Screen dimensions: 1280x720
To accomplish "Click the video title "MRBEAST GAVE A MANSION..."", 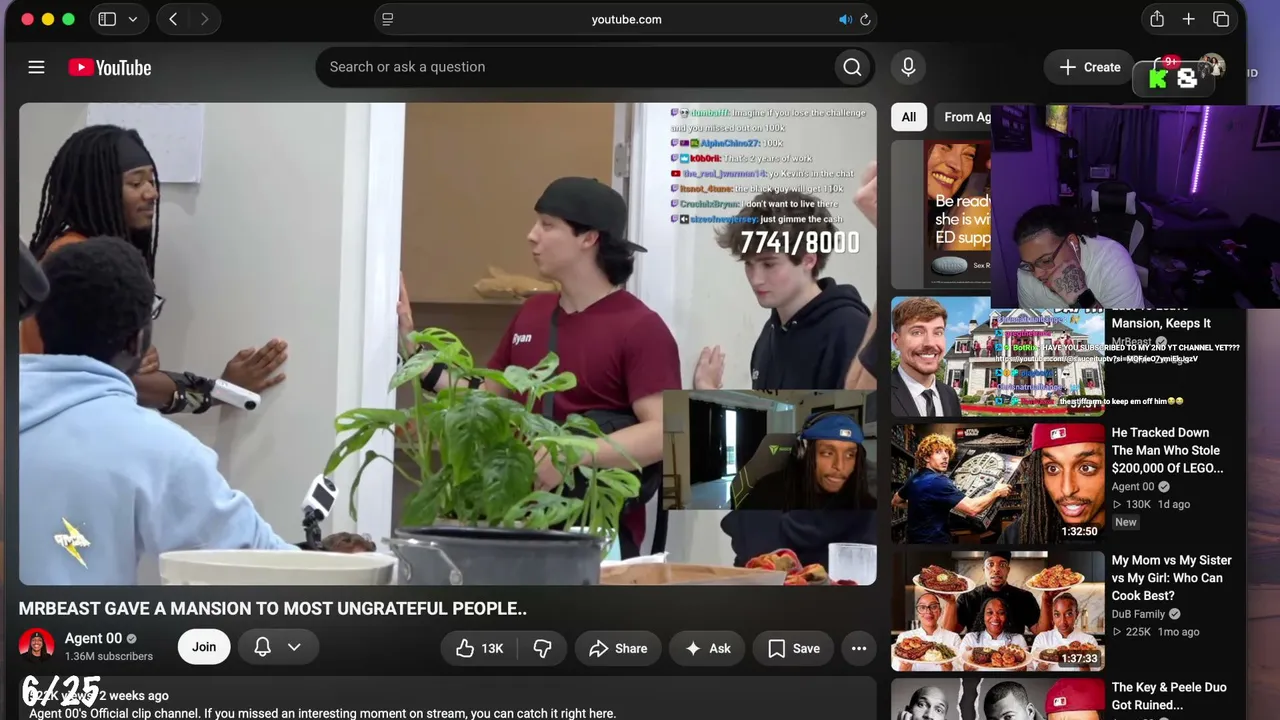I will [x=273, y=608].
